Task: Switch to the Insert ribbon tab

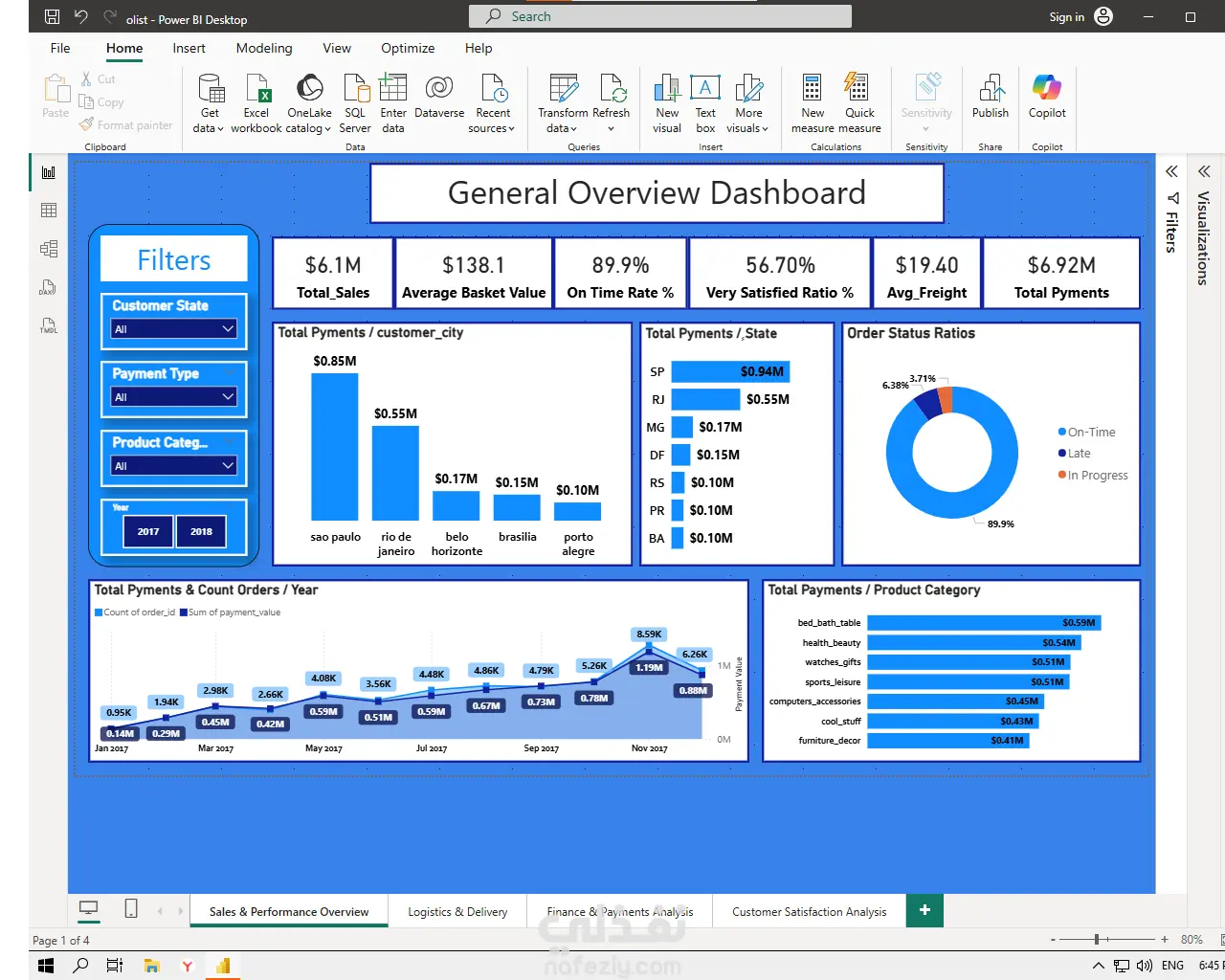Action: point(189,48)
